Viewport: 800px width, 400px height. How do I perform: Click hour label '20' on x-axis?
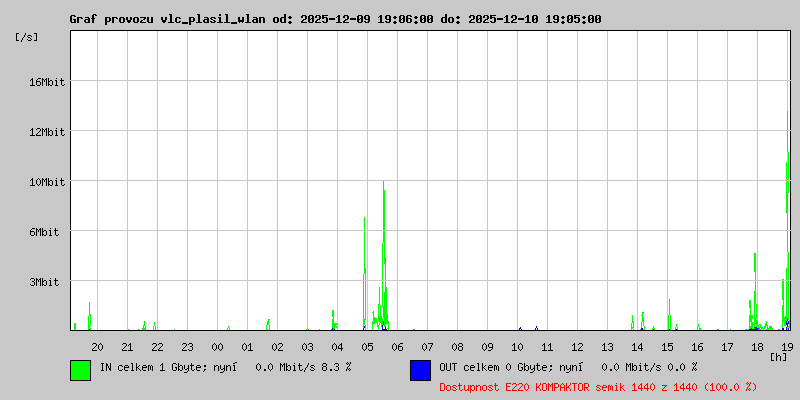tap(97, 347)
